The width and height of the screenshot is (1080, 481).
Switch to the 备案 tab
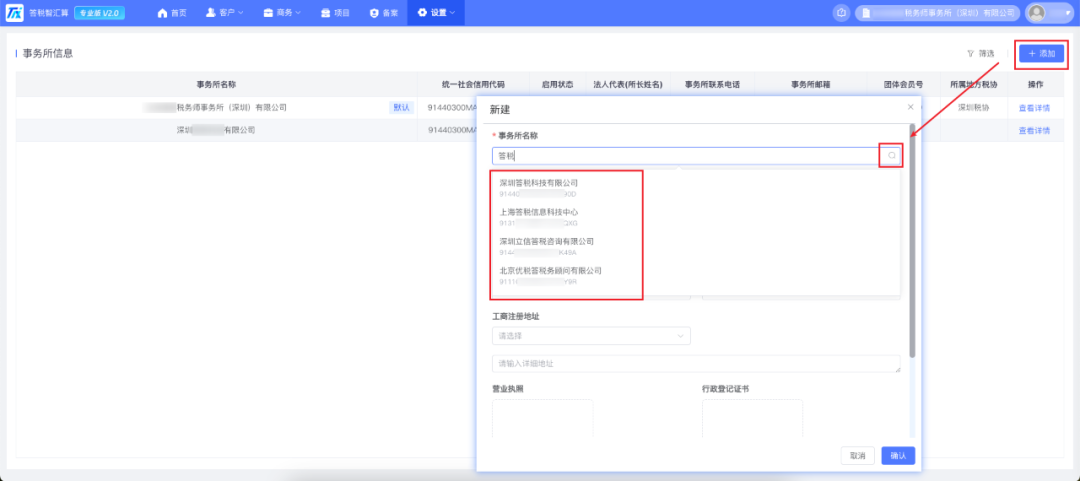384,13
